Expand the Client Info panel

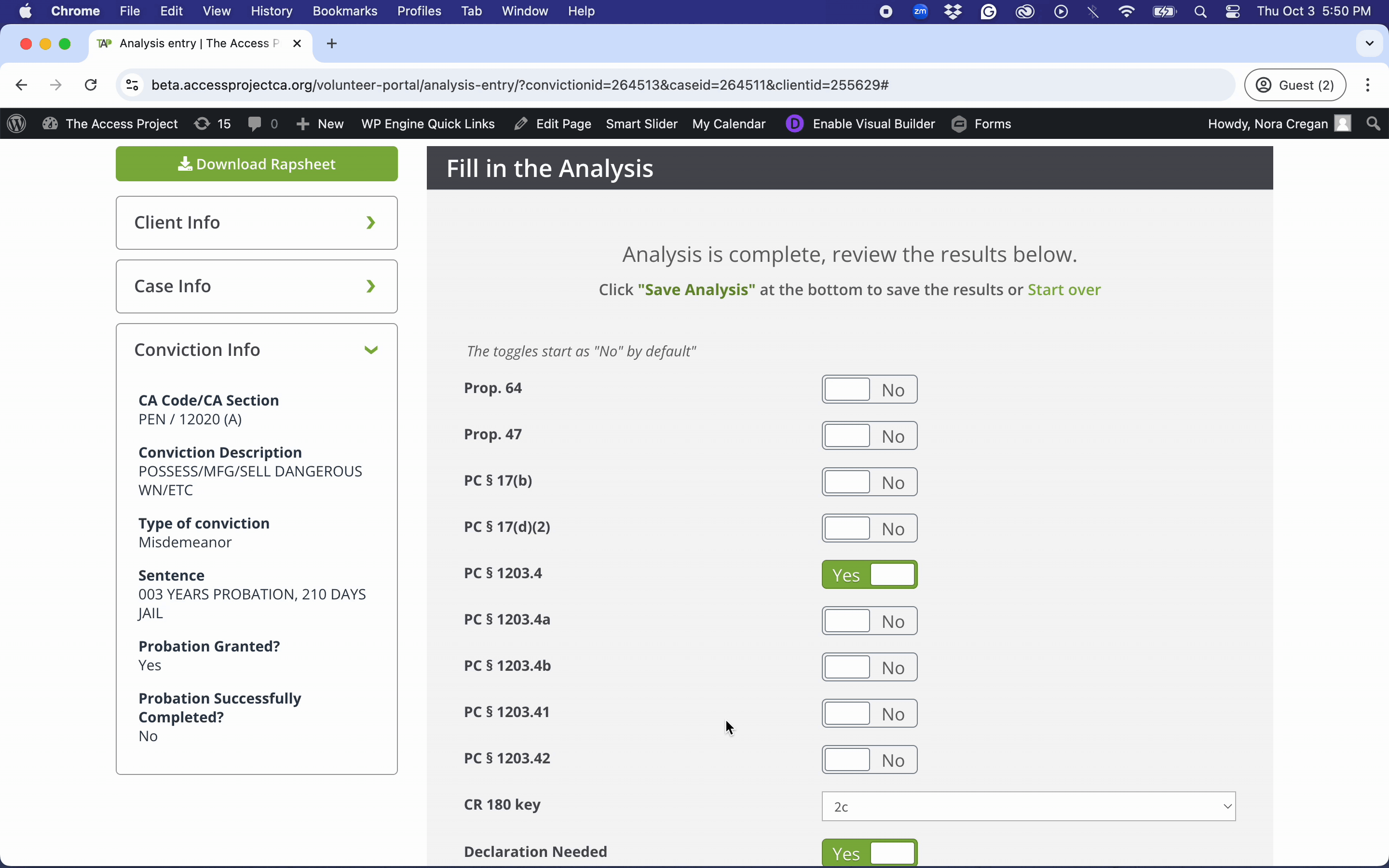point(257,223)
